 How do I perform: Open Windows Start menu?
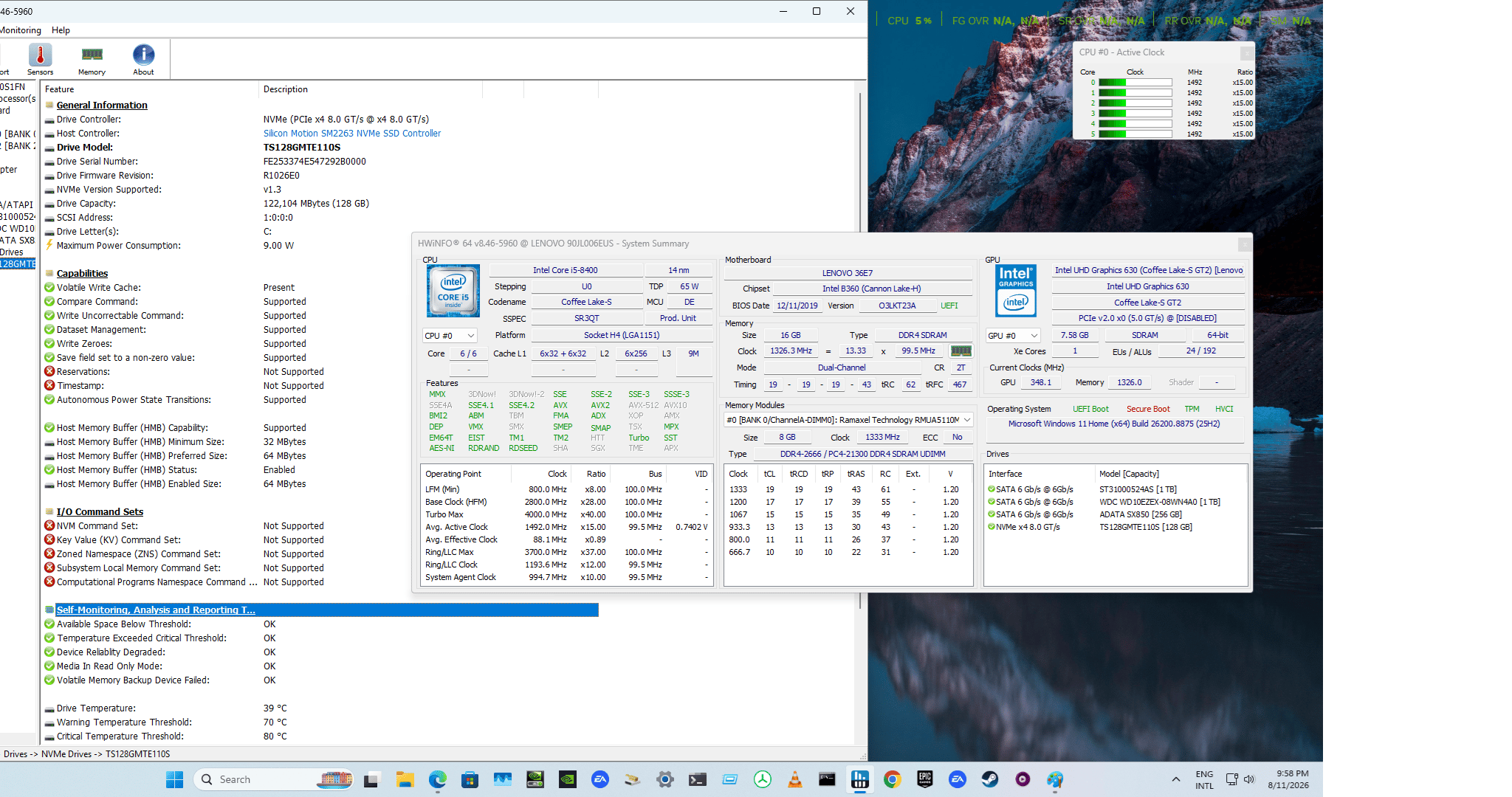point(175,779)
